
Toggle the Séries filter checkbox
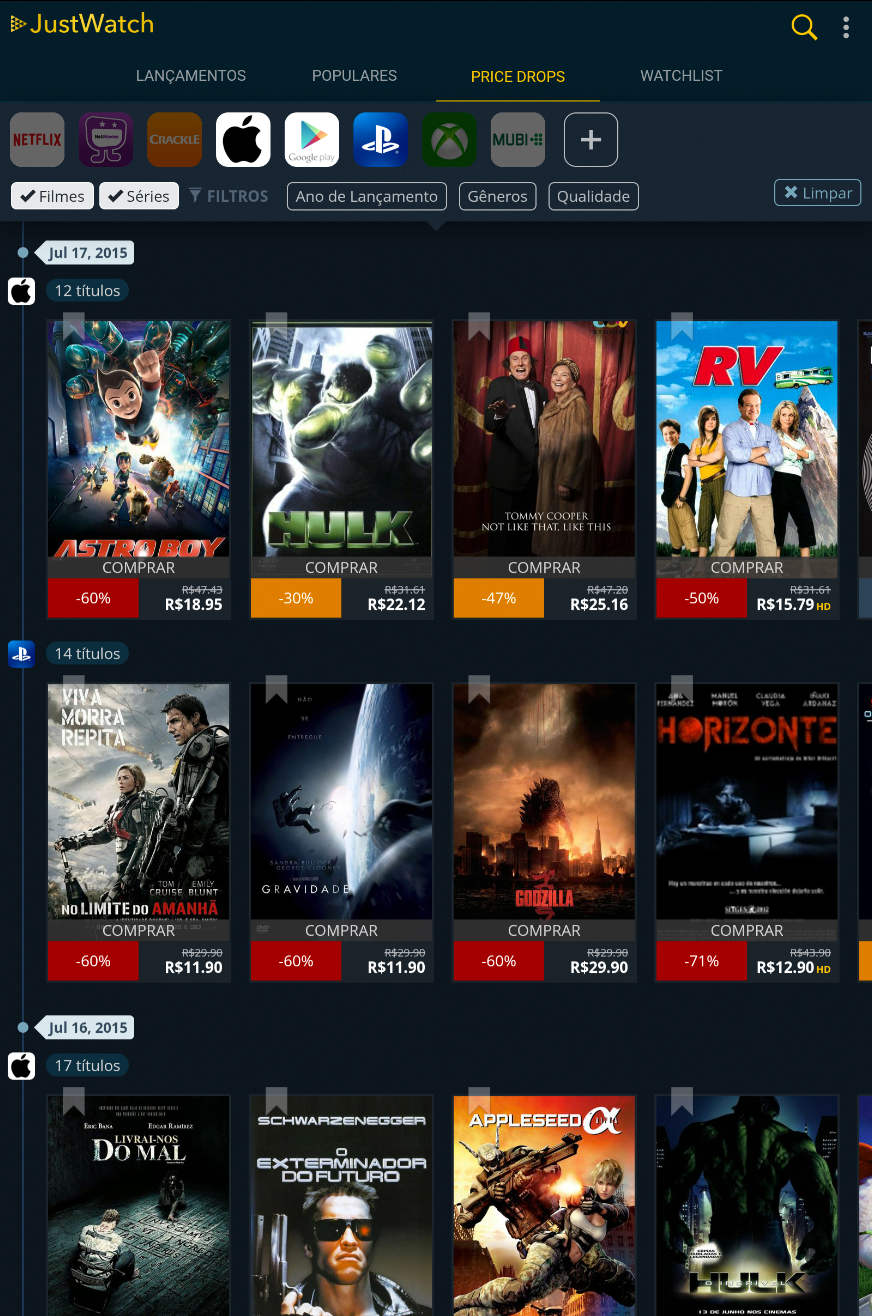tap(139, 196)
